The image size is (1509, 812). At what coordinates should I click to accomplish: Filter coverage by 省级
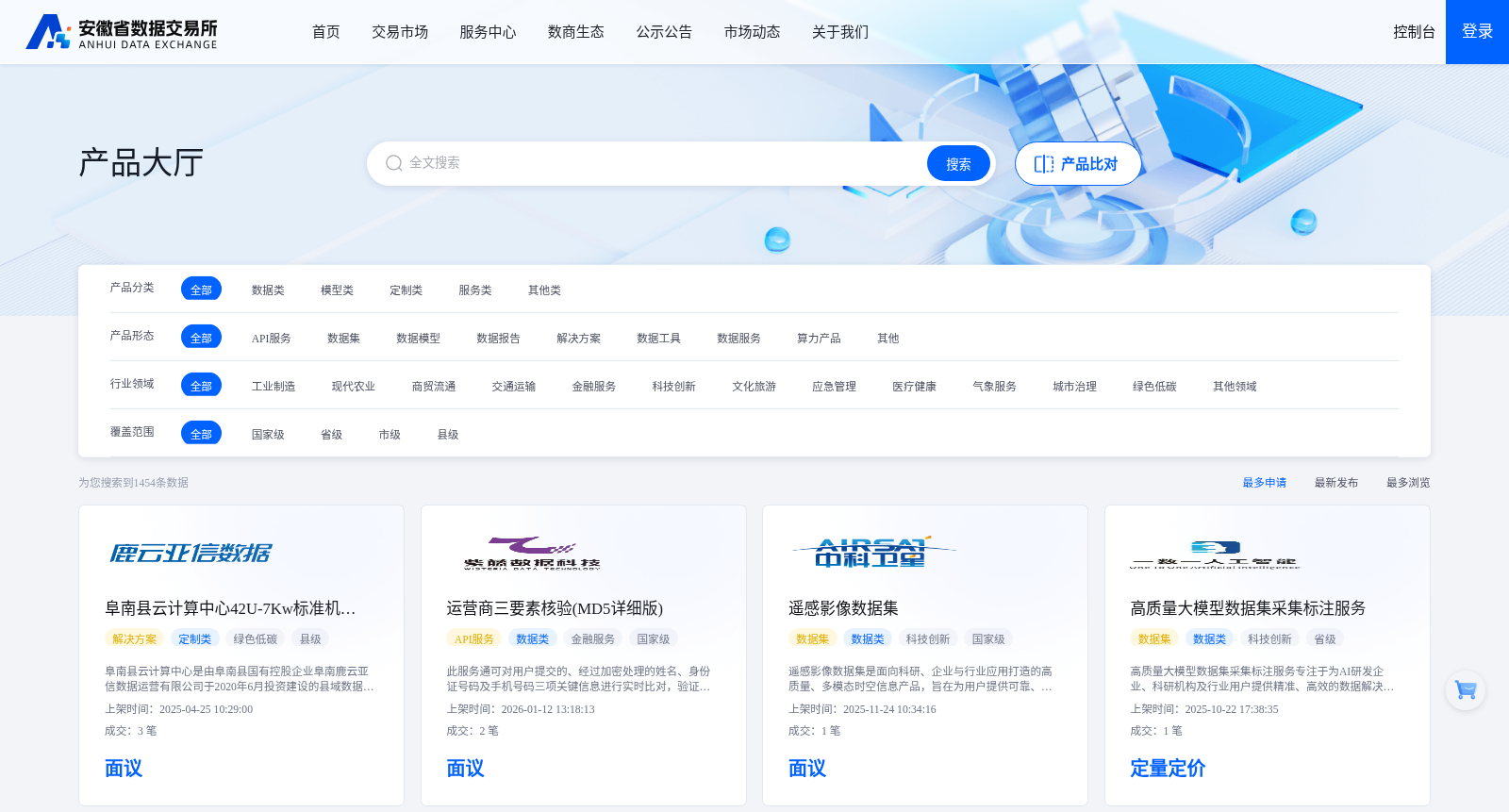pos(331,435)
